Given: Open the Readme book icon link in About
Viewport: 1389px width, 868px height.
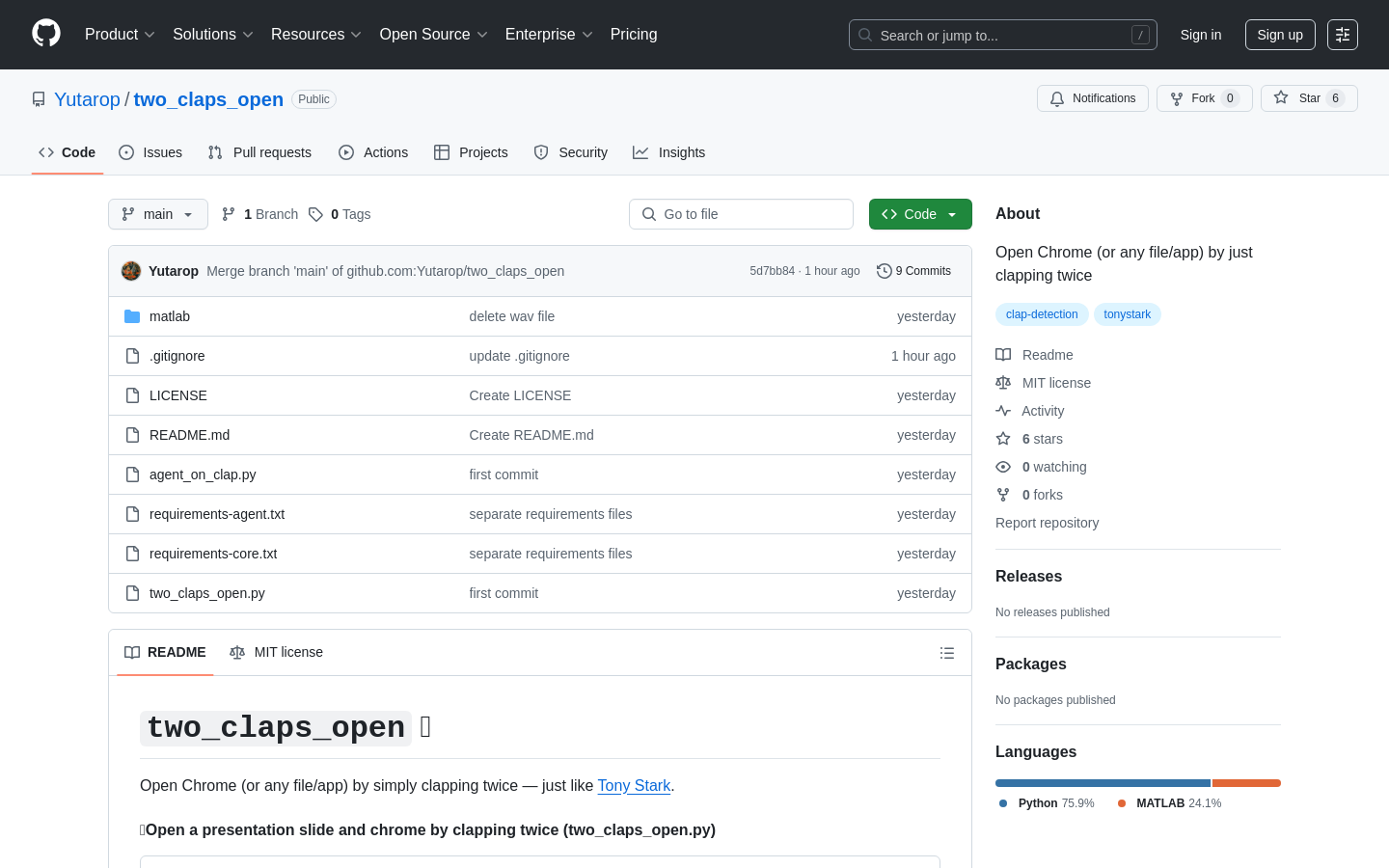Looking at the screenshot, I should [x=1003, y=355].
